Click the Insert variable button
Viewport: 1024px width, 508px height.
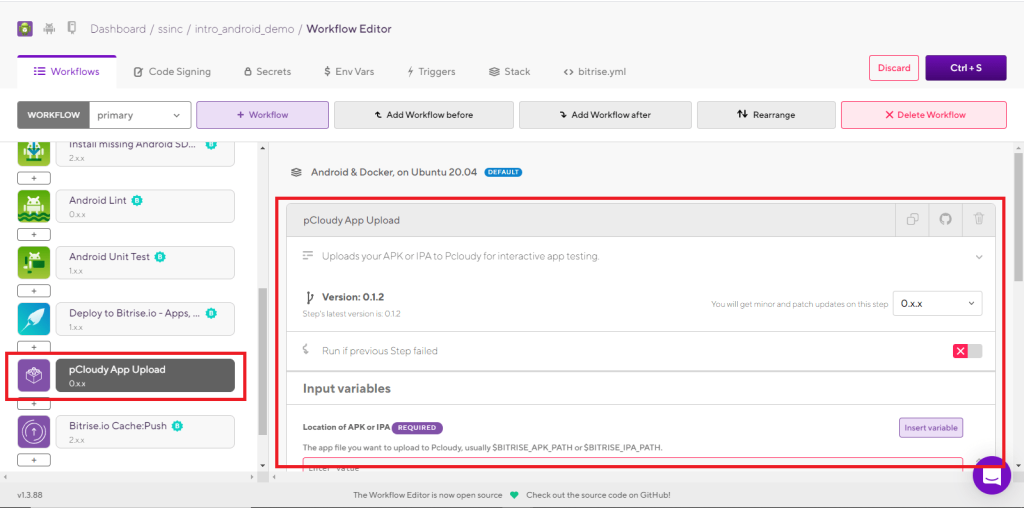[931, 428]
